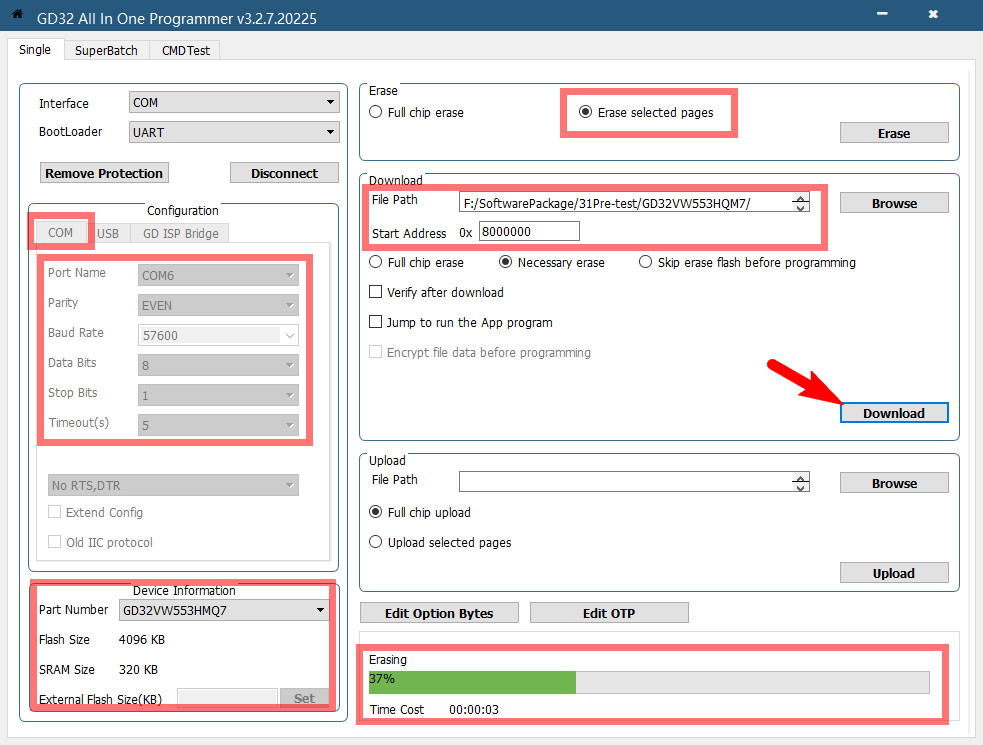983x745 pixels.
Task: Close the programmer window
Action: 932,15
